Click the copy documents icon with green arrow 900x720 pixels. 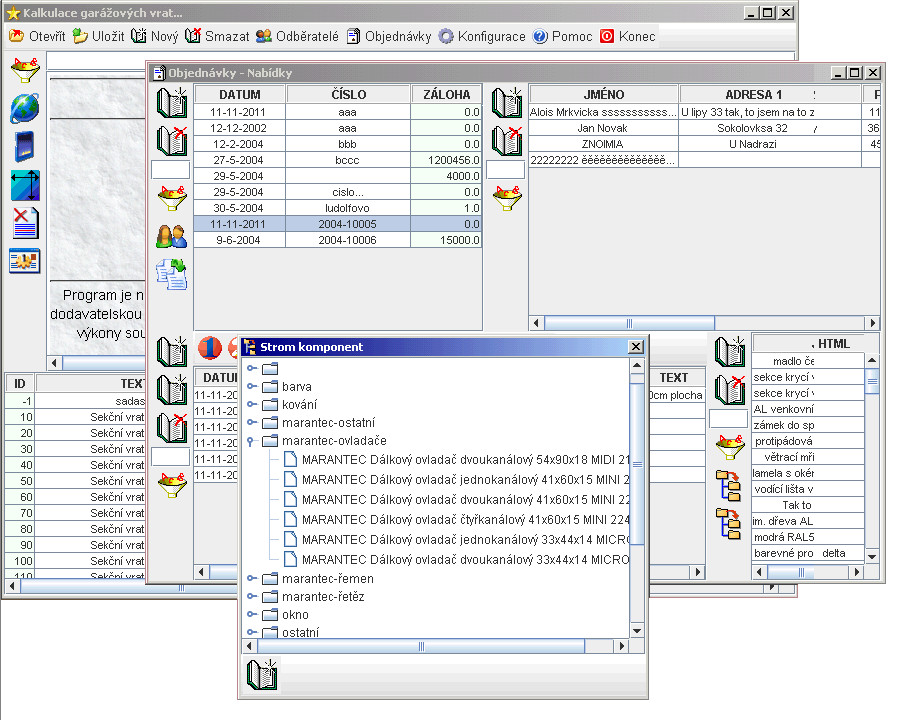coord(172,274)
